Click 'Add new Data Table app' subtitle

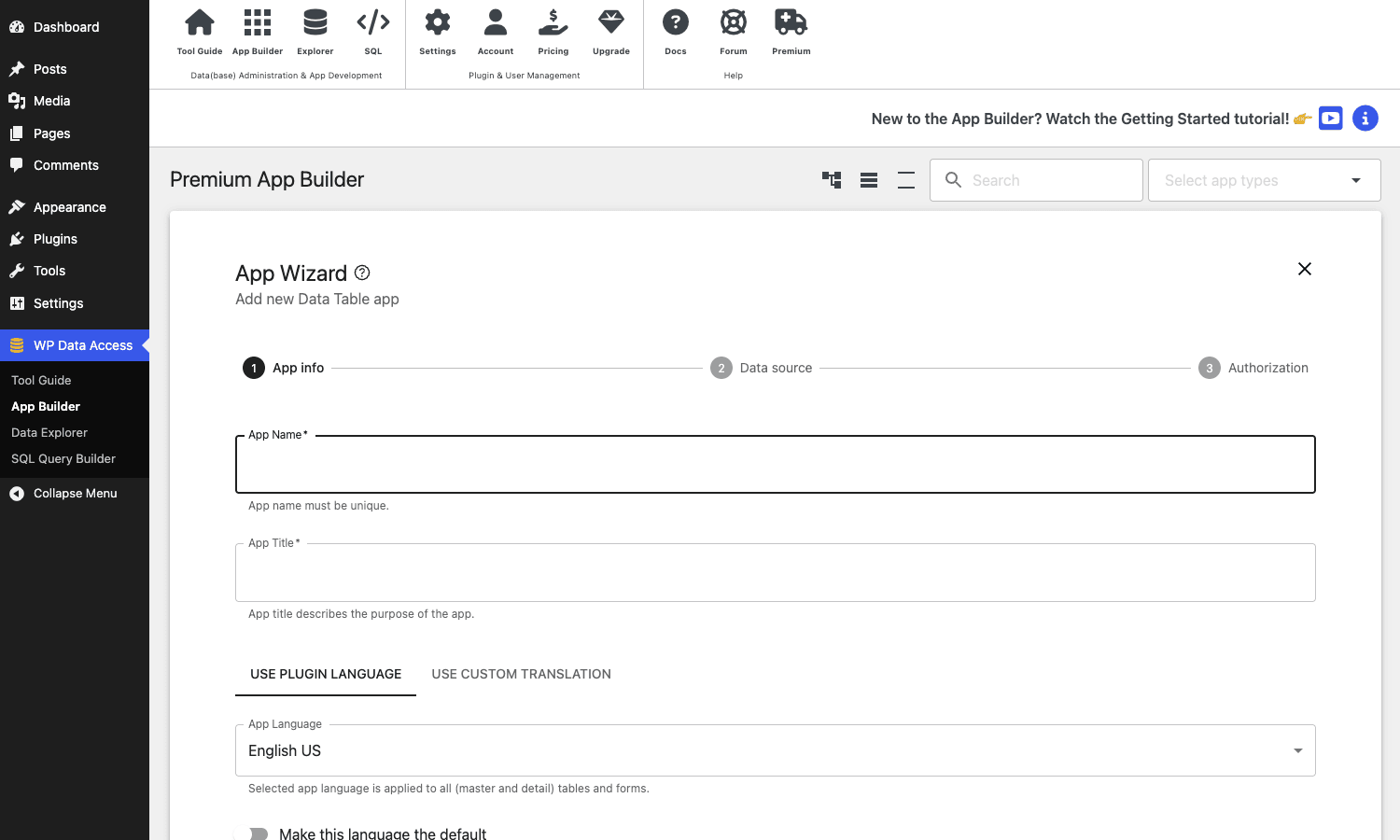317,299
